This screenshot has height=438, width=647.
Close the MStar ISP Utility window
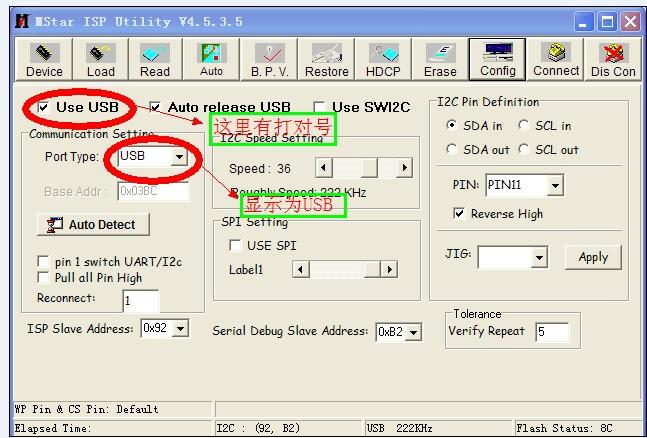[x=630, y=21]
